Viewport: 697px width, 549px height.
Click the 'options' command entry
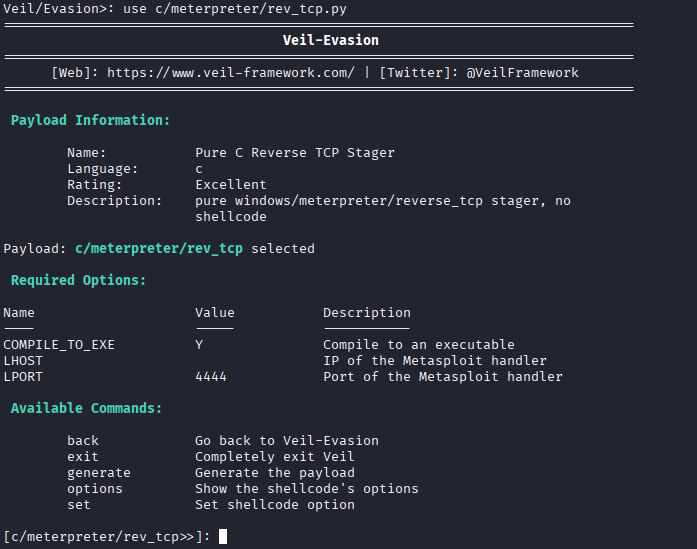(x=95, y=489)
